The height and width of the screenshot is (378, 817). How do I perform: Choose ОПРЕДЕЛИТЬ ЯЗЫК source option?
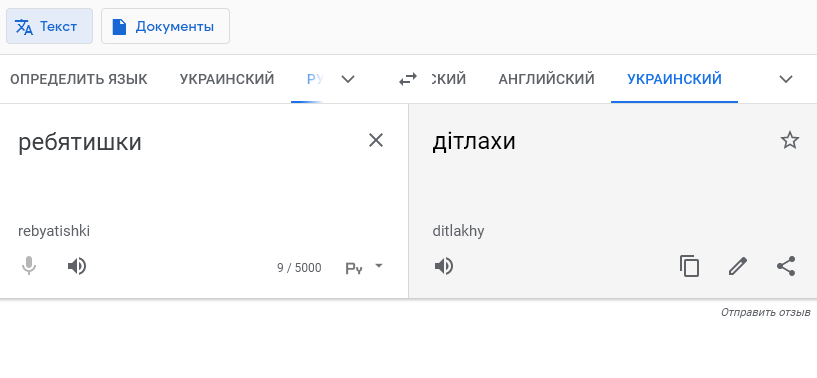[79, 79]
